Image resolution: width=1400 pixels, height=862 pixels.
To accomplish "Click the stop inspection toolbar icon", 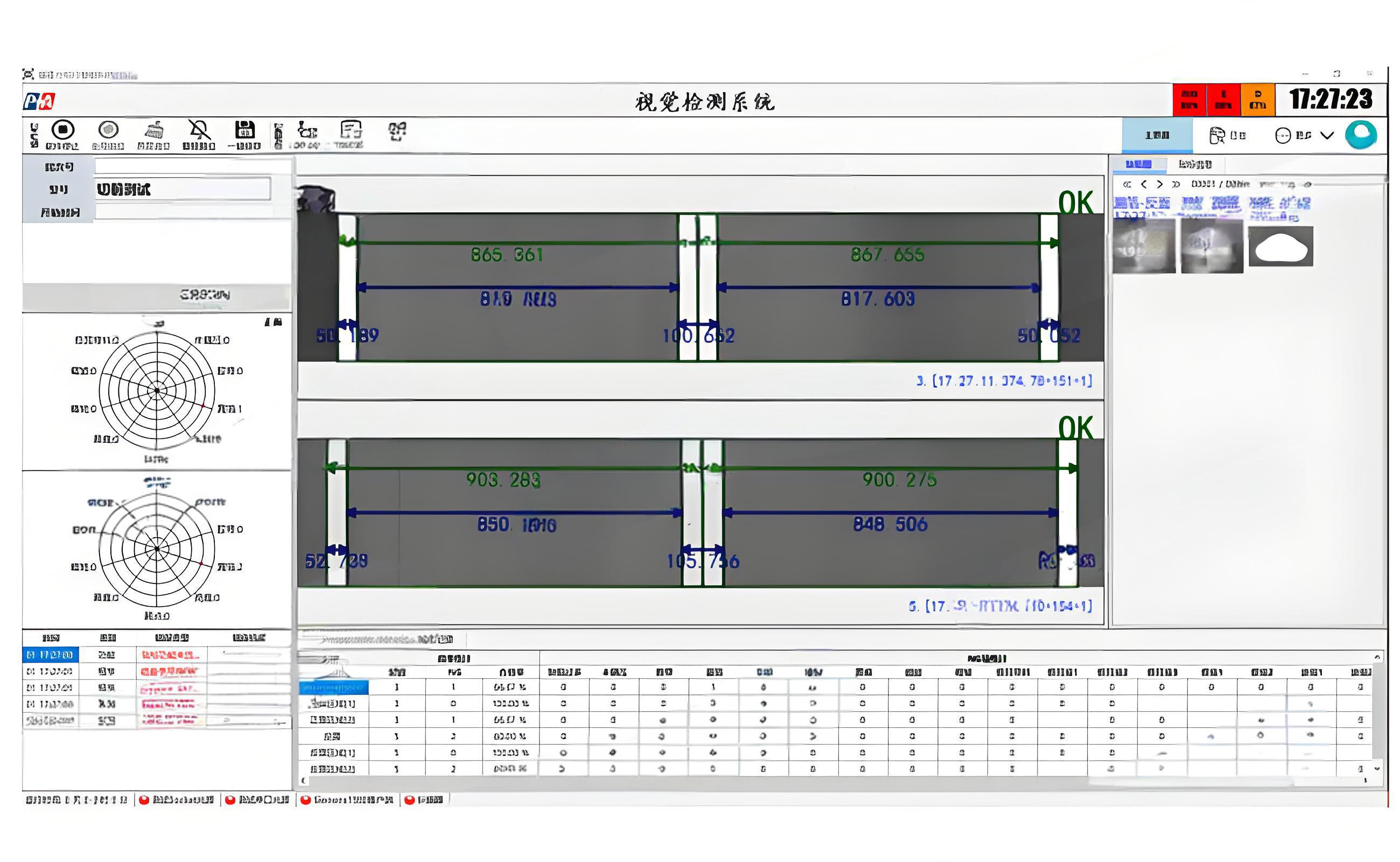I will pos(62,130).
